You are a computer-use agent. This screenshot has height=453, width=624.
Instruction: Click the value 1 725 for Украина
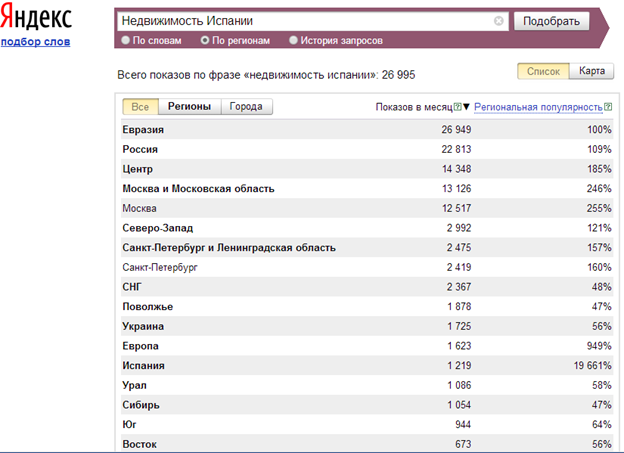pyautogui.click(x=459, y=326)
